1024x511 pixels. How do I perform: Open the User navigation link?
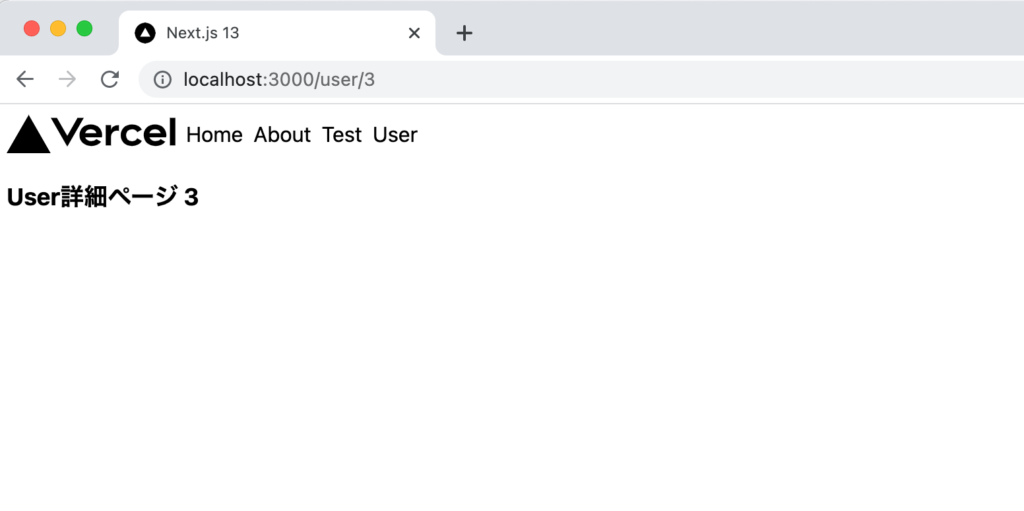[x=395, y=135]
